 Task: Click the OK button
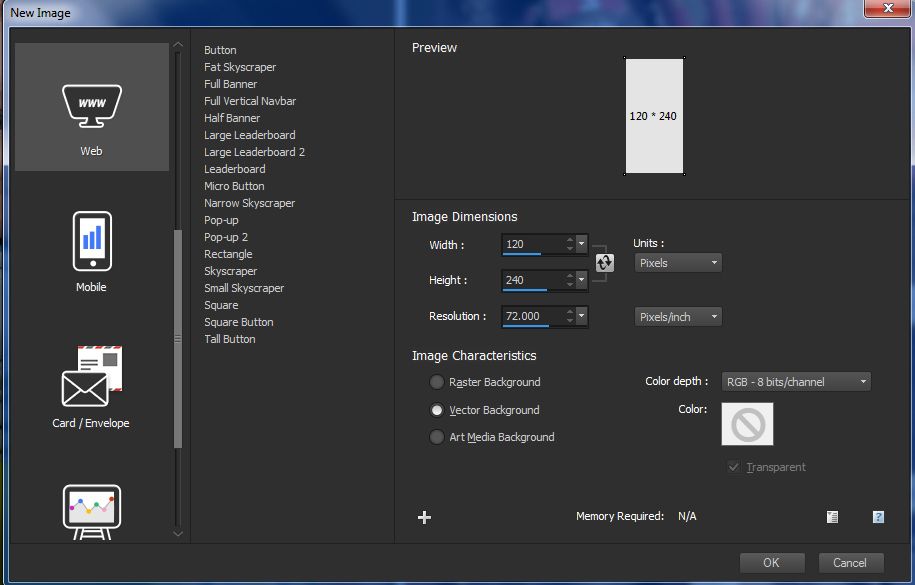click(x=771, y=562)
